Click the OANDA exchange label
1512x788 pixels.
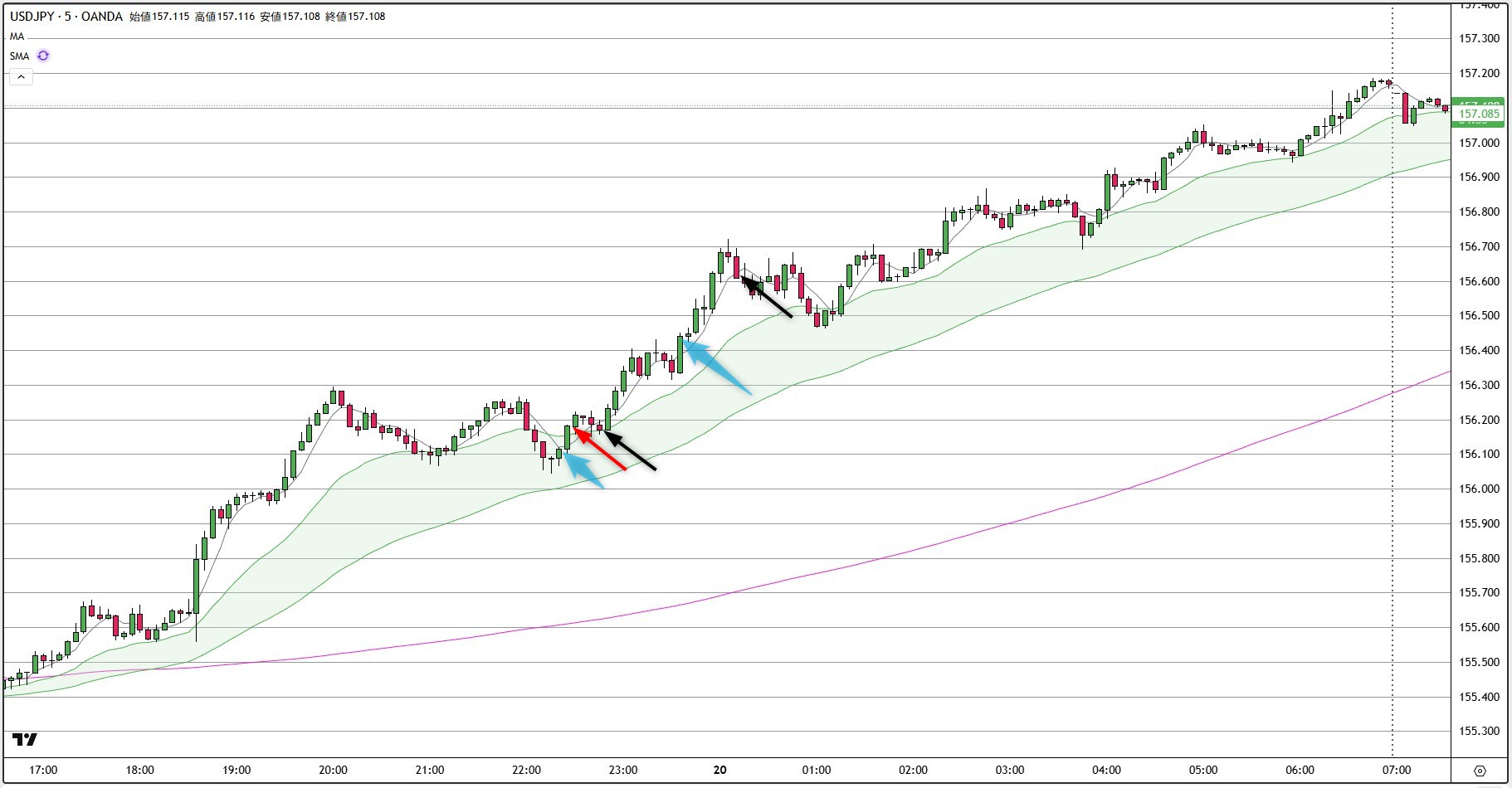102,15
